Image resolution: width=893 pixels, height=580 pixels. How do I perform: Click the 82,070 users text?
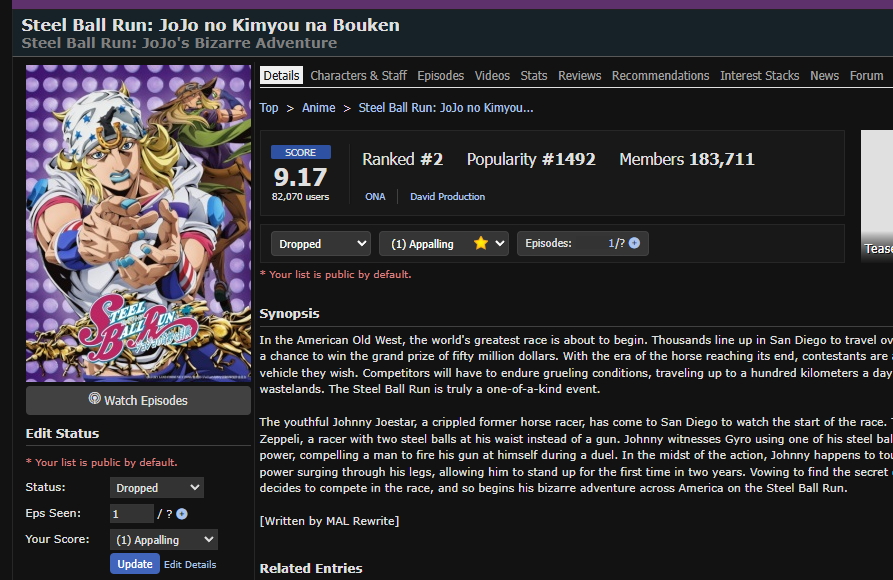(300, 197)
